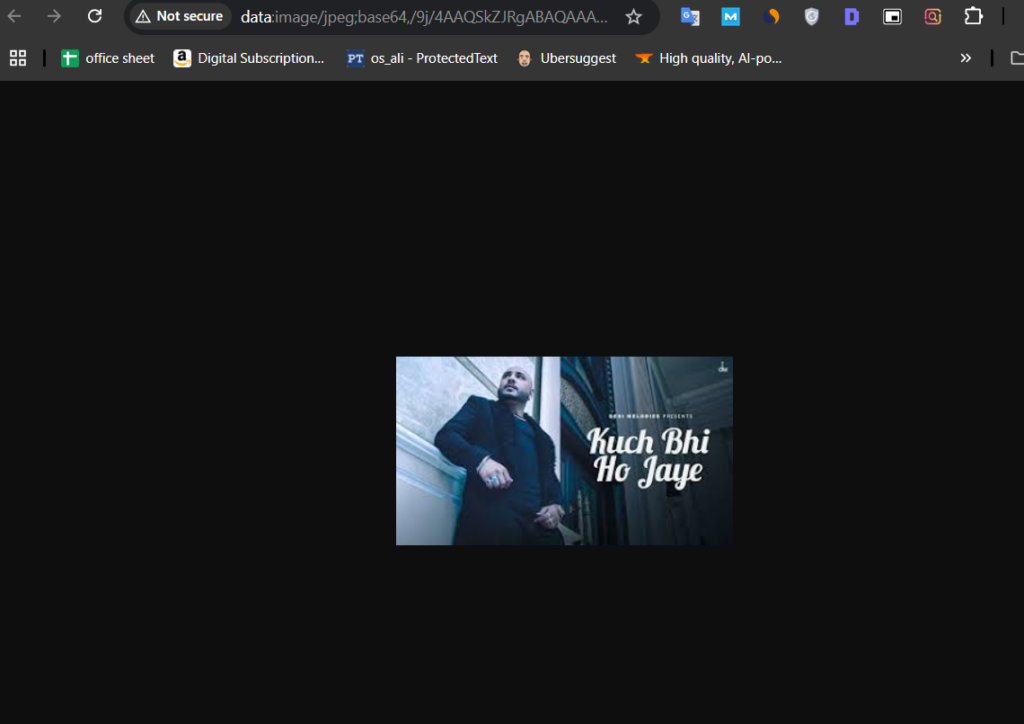Click the Kuch Bhi Ho Jaye image
Screen dimensions: 1024x724
(564, 450)
